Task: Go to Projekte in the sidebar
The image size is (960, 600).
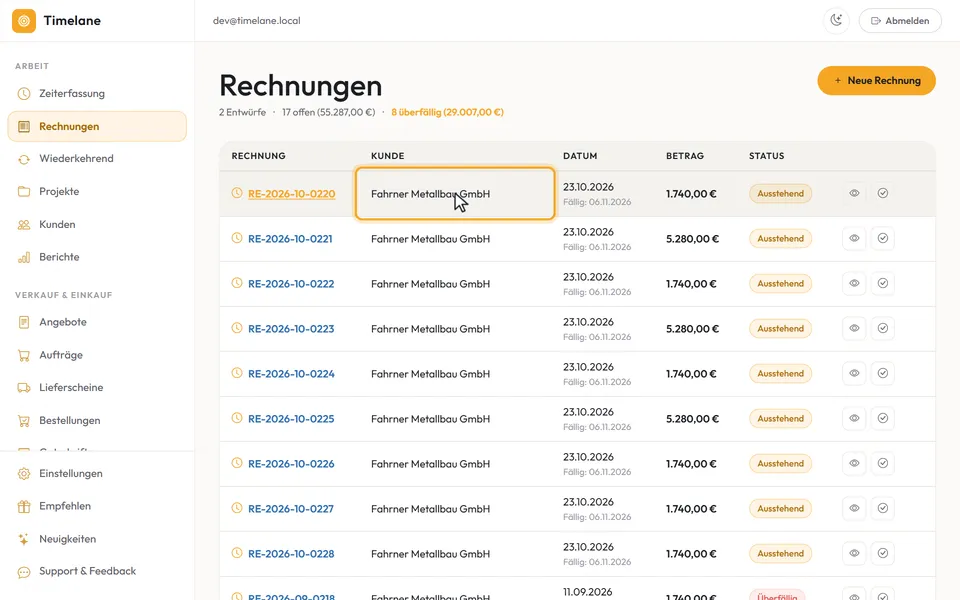Action: [97, 192]
